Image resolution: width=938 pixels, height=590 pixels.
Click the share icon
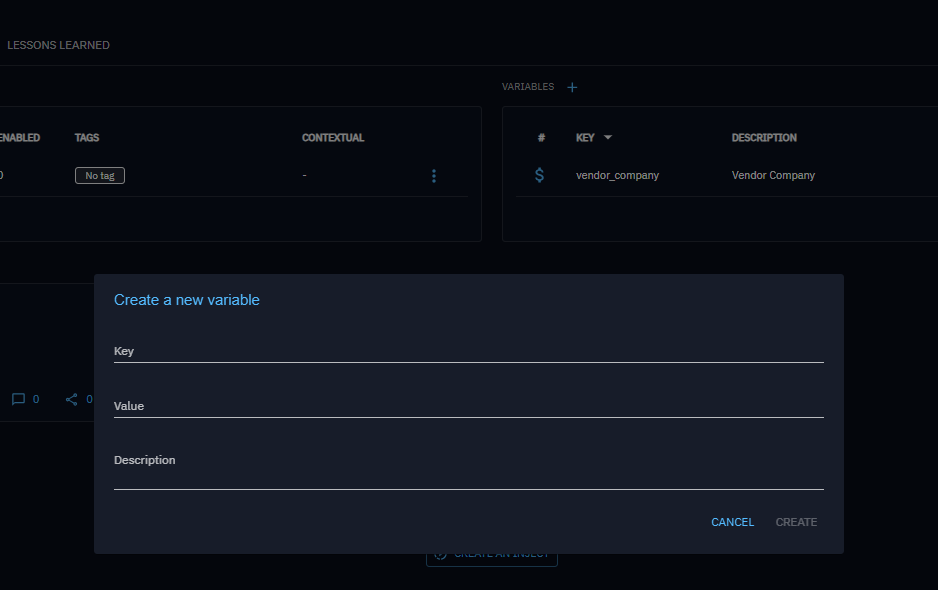72,399
